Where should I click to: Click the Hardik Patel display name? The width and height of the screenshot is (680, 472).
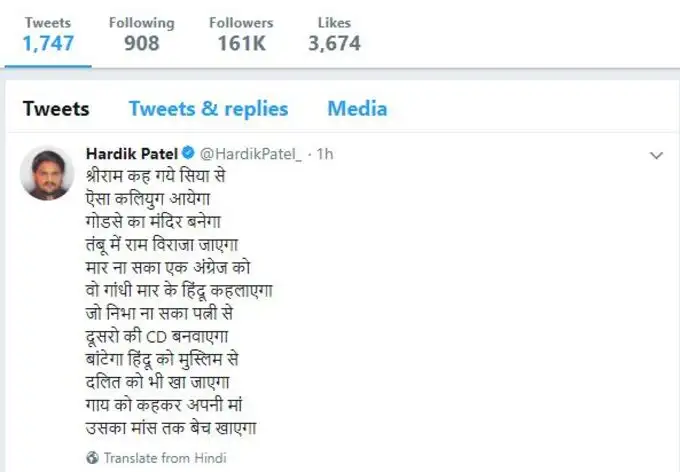[x=132, y=154]
